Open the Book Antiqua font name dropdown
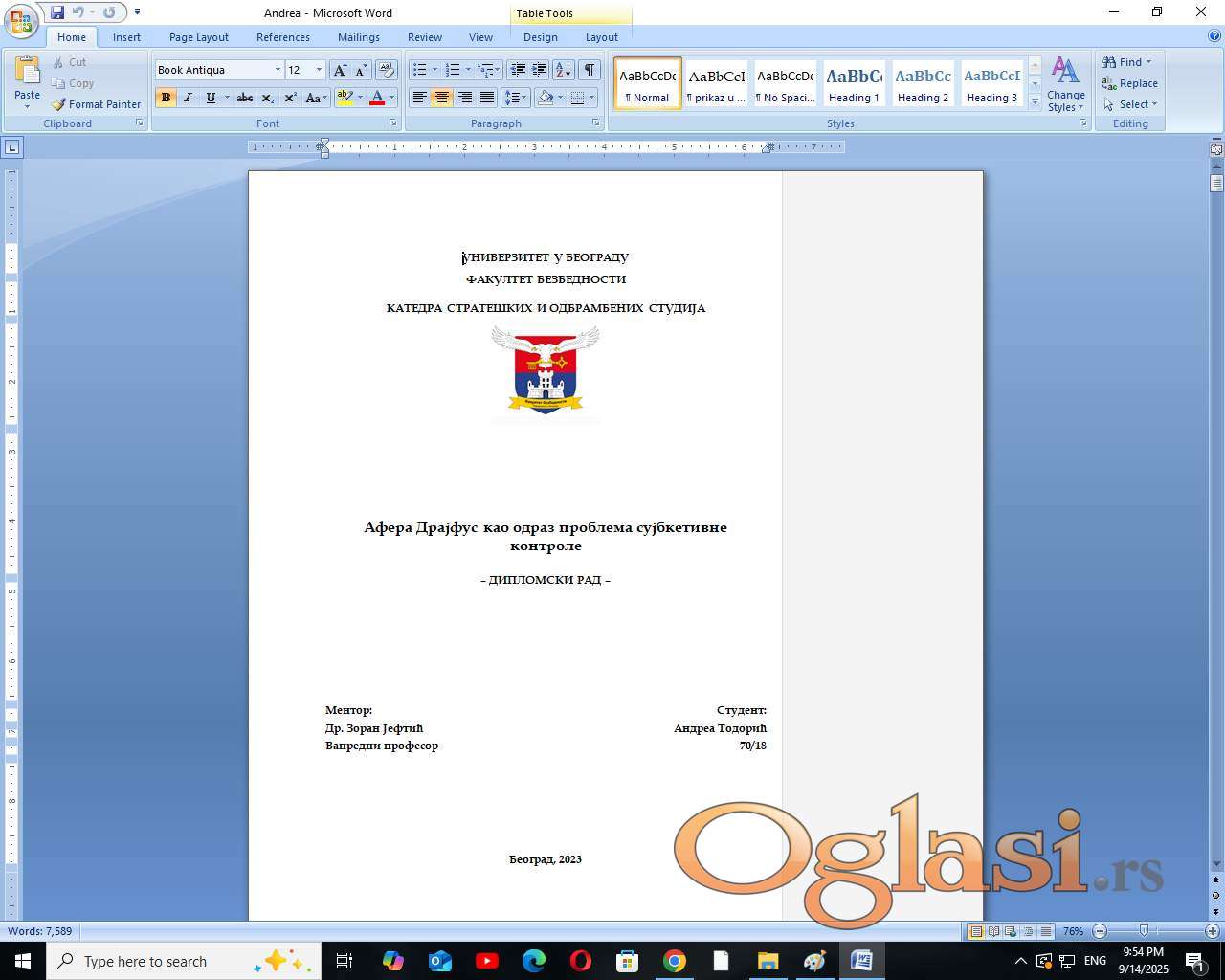This screenshot has width=1225, height=980. 278,70
